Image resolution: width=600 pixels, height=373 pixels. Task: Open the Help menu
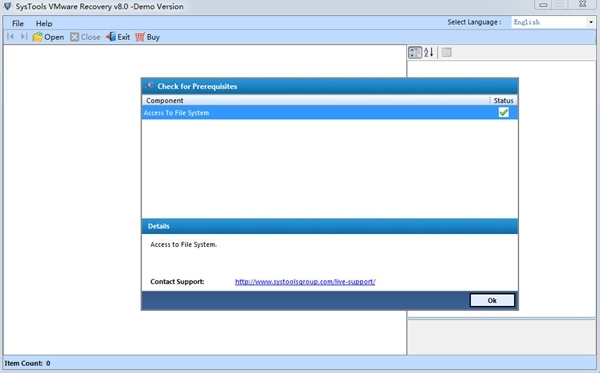44,23
